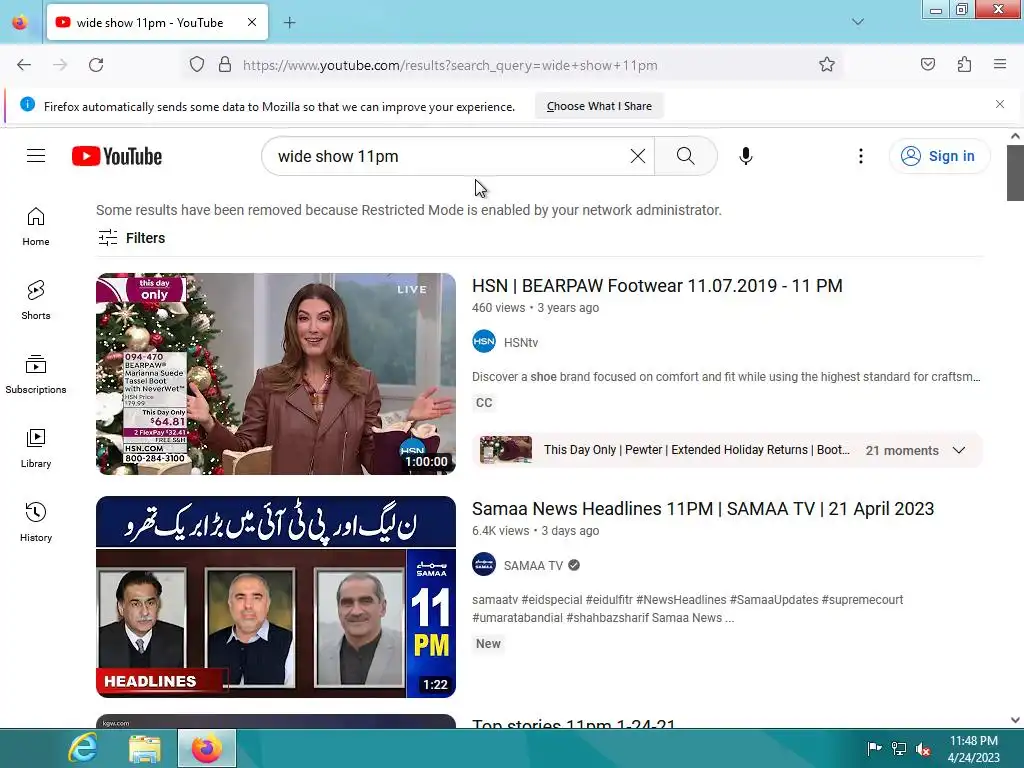Screen dimensions: 1024x768
Task: Go back with the browser back arrow
Action: point(24,65)
